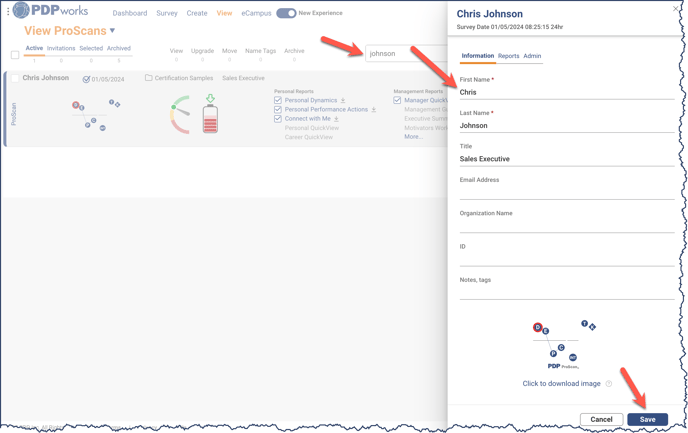Viewport: 688px width, 433px height.
Task: Open the eCampus menu
Action: (x=256, y=13)
